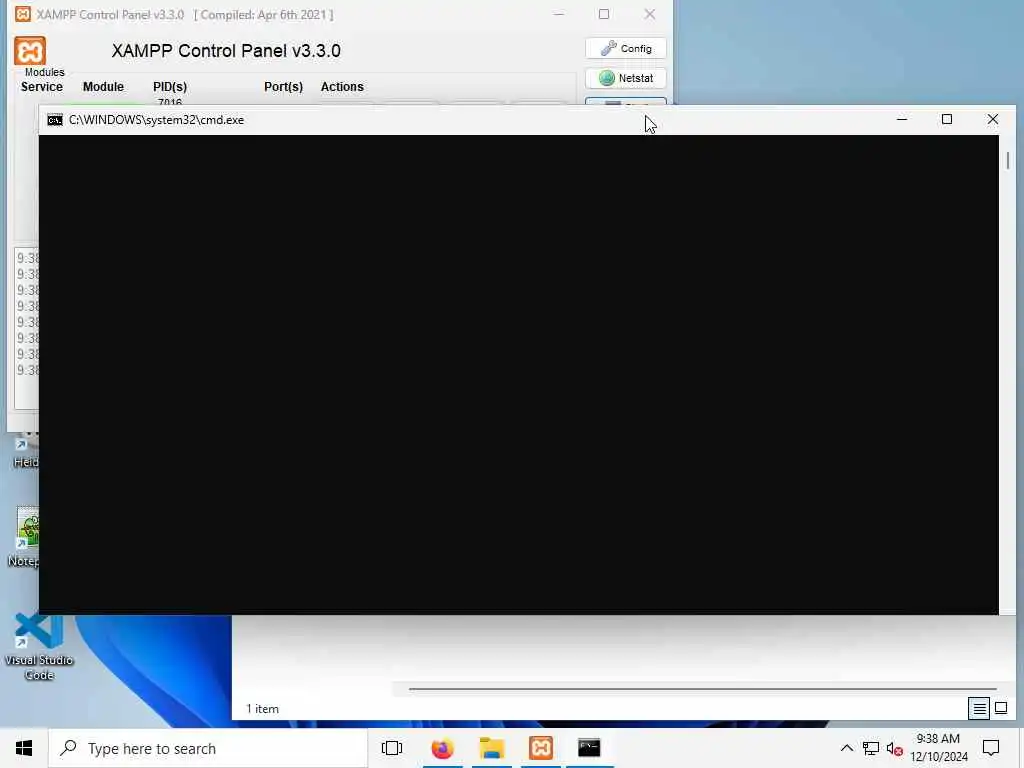Click the XAMPP logo in the control panel
The height and width of the screenshot is (768, 1024).
pyautogui.click(x=30, y=50)
